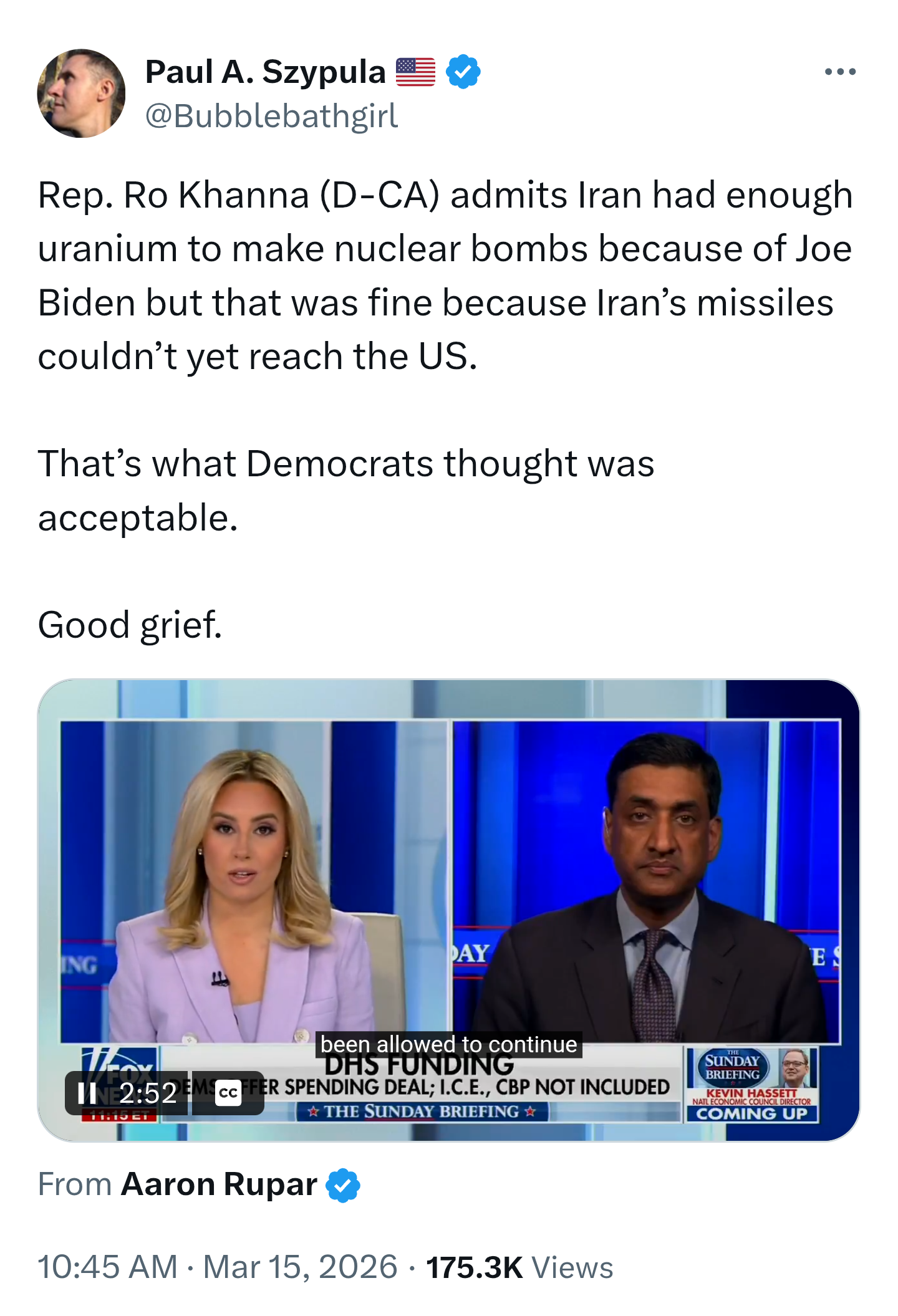Open Aaron Rupar's profile link
Image resolution: width=898 pixels, height=1316 pixels.
[219, 1184]
